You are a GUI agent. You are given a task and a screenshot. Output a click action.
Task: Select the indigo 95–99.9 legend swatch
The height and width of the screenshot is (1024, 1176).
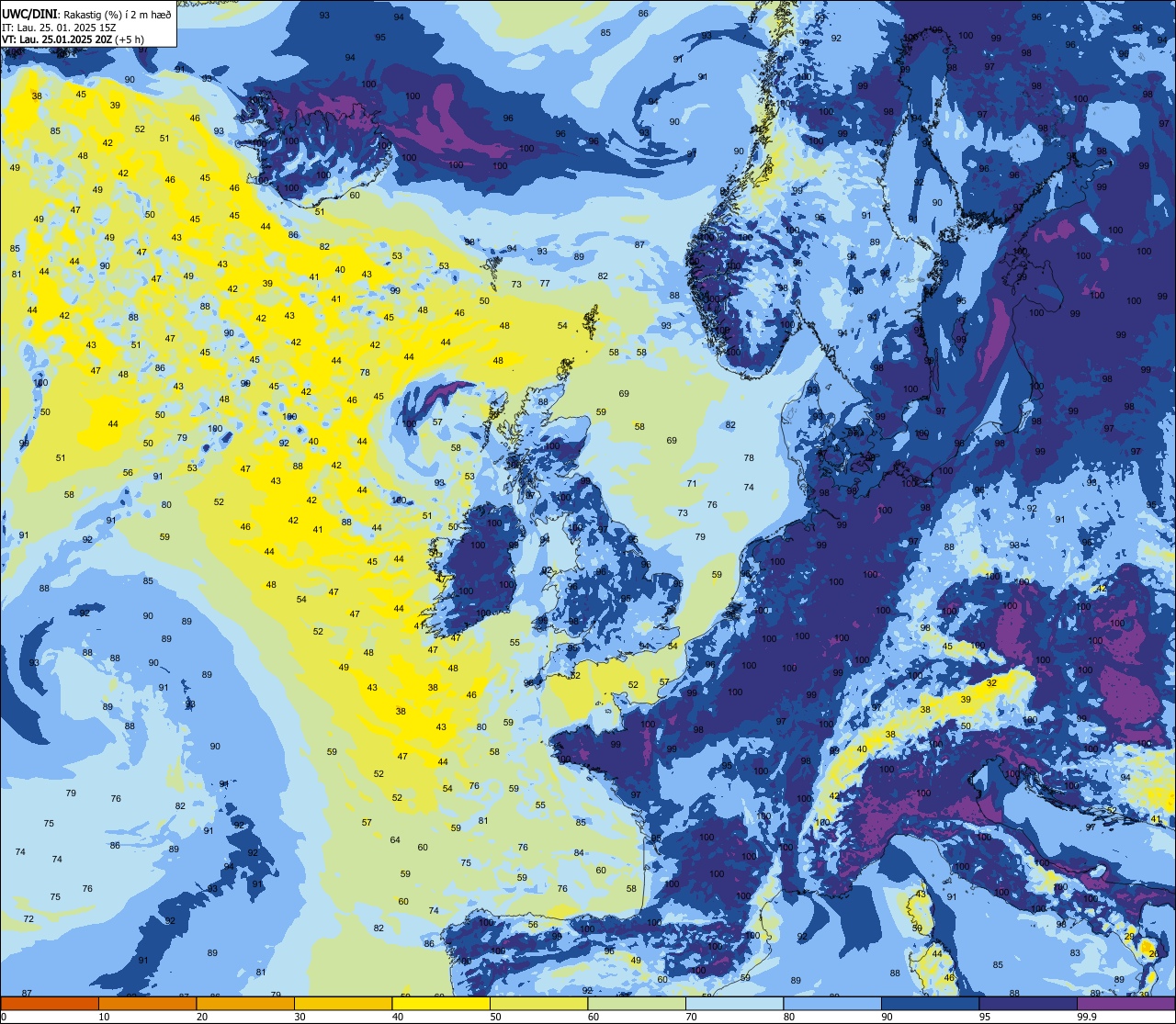(x=1028, y=1003)
